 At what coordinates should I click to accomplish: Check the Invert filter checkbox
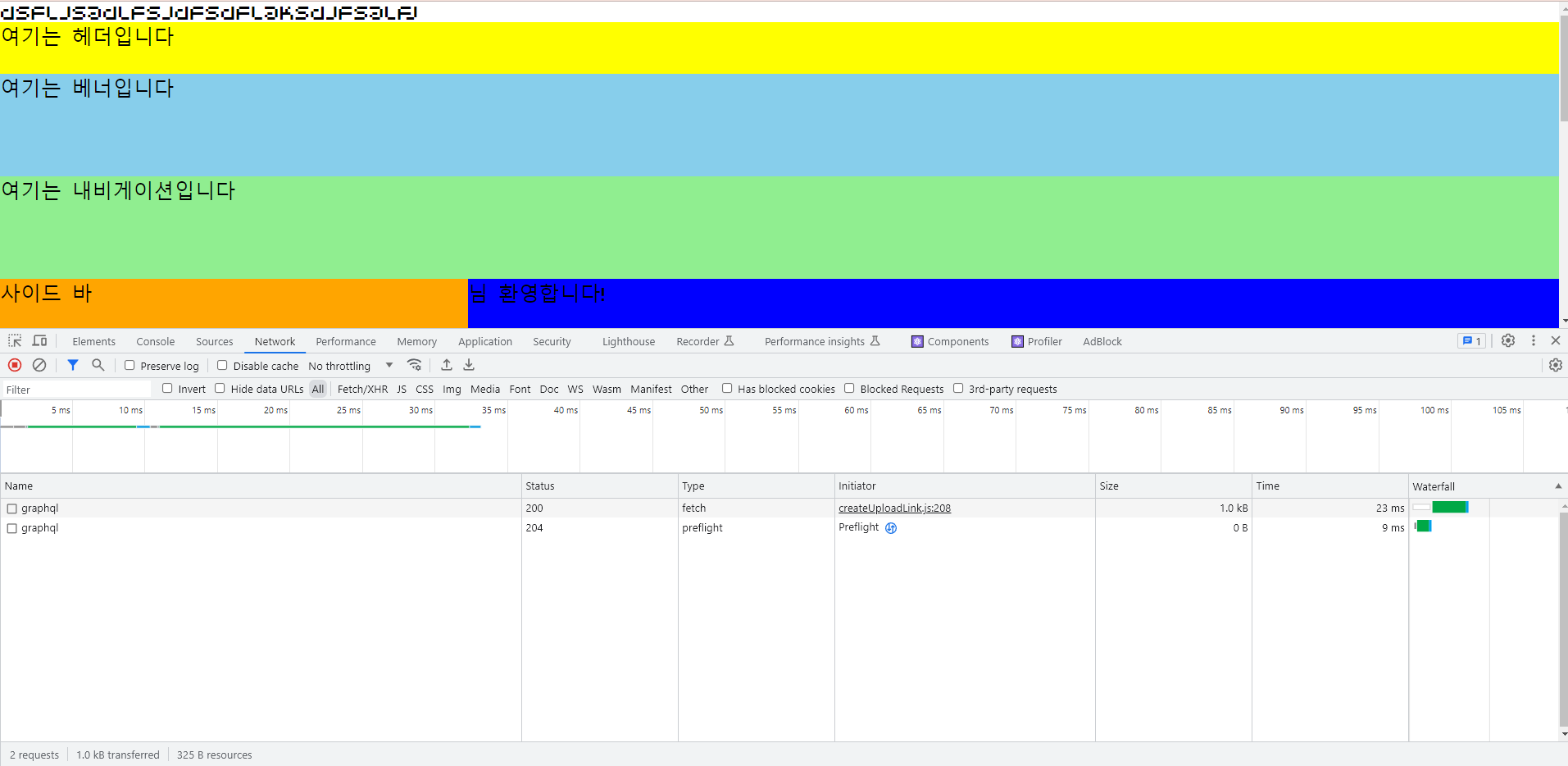[x=167, y=389]
